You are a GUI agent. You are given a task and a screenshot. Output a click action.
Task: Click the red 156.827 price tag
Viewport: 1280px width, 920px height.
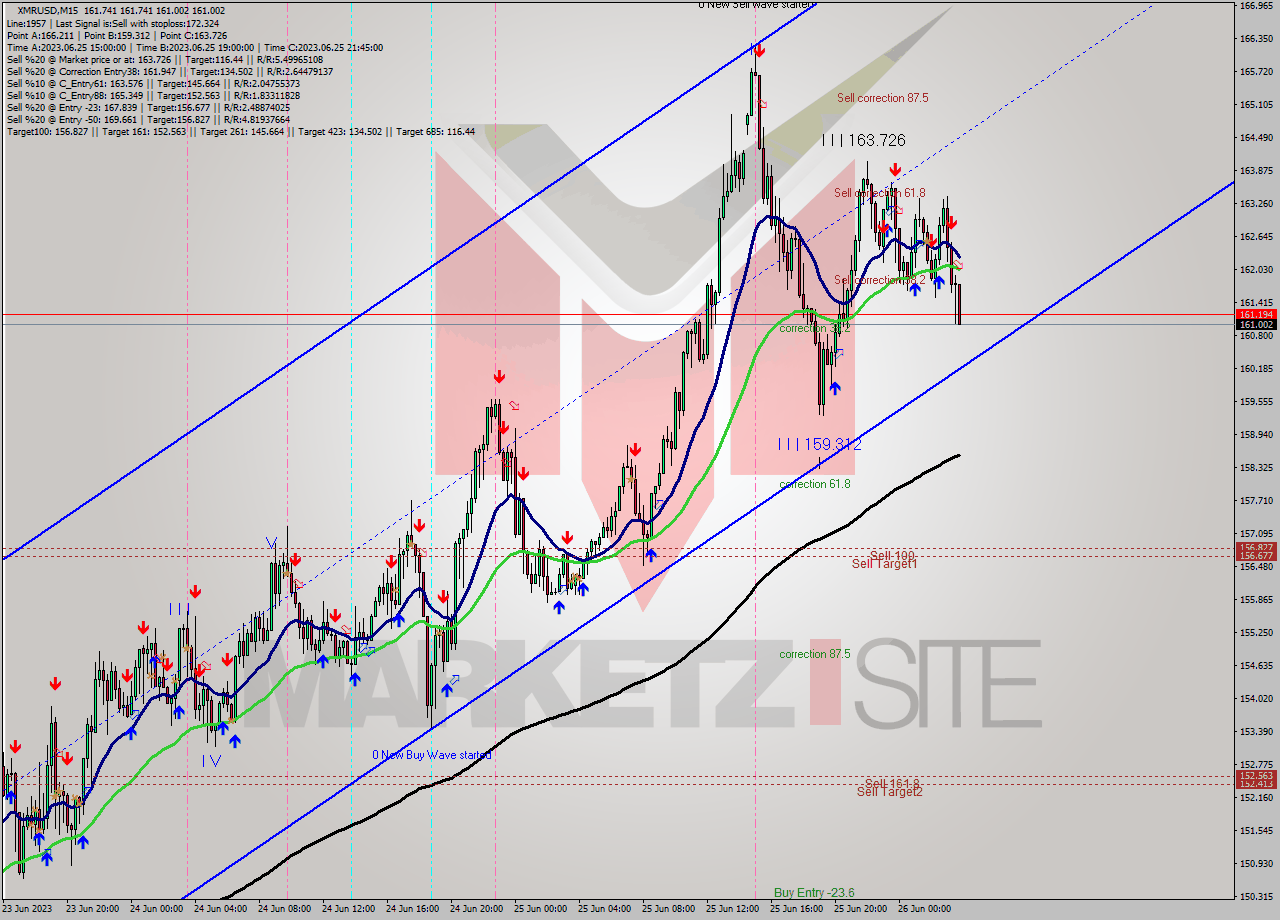coord(1256,548)
